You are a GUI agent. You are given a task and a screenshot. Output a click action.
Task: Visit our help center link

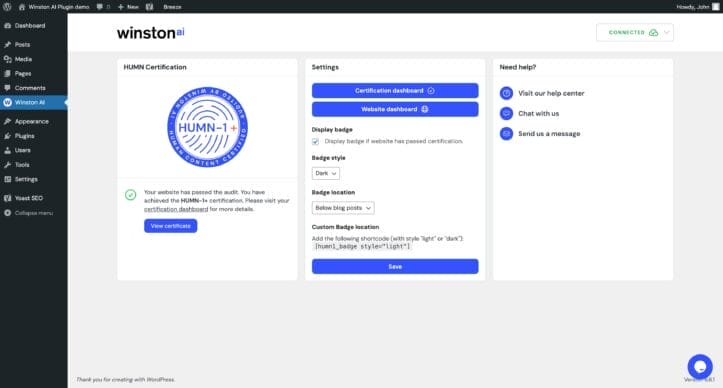(551, 93)
